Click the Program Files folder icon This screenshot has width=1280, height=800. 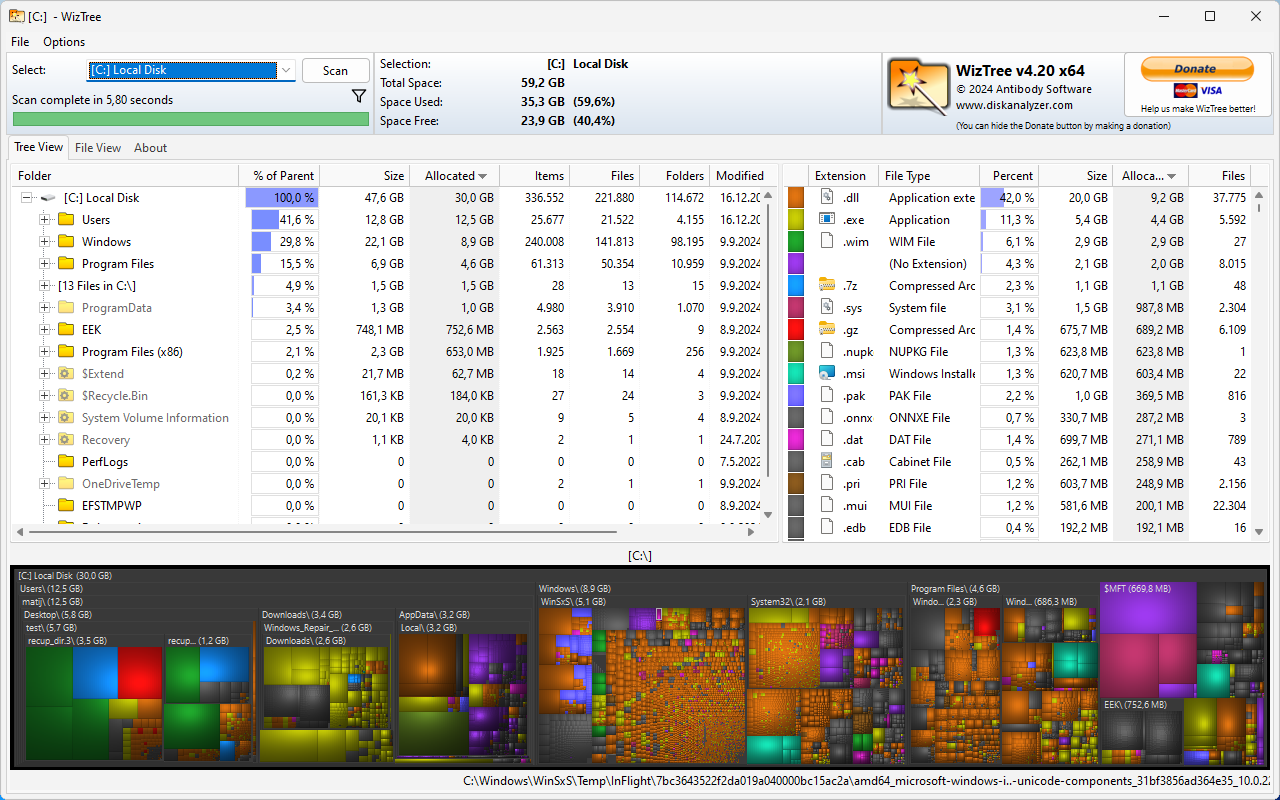(67, 264)
